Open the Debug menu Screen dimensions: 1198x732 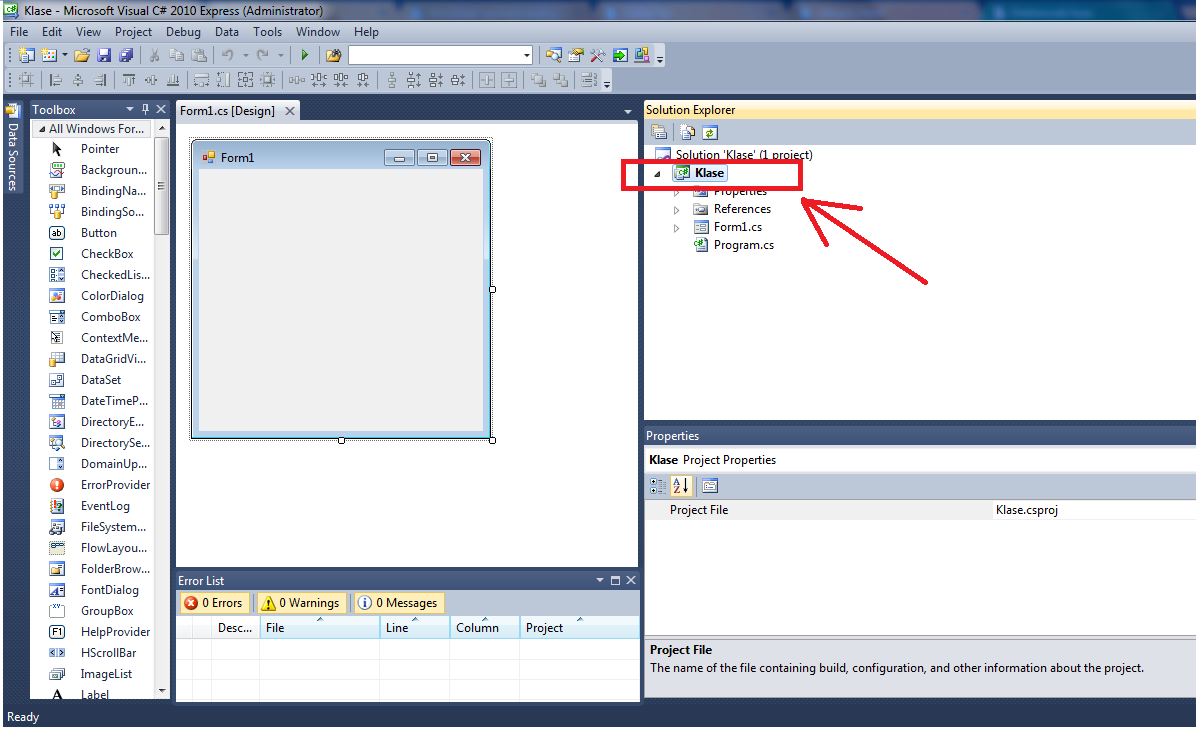(183, 32)
